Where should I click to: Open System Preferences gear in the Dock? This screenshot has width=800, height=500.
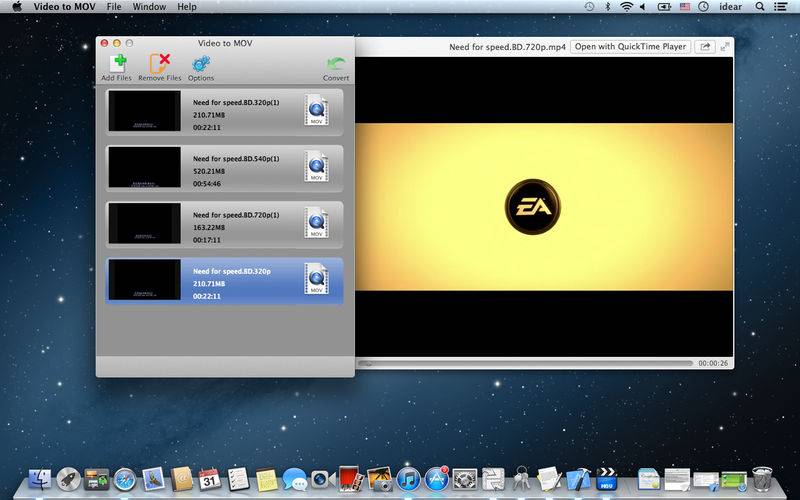pos(465,480)
